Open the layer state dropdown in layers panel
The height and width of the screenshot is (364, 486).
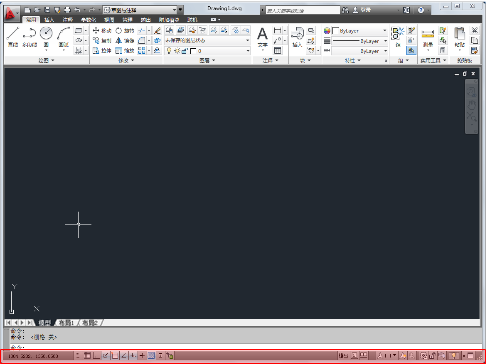pyautogui.click(x=207, y=41)
